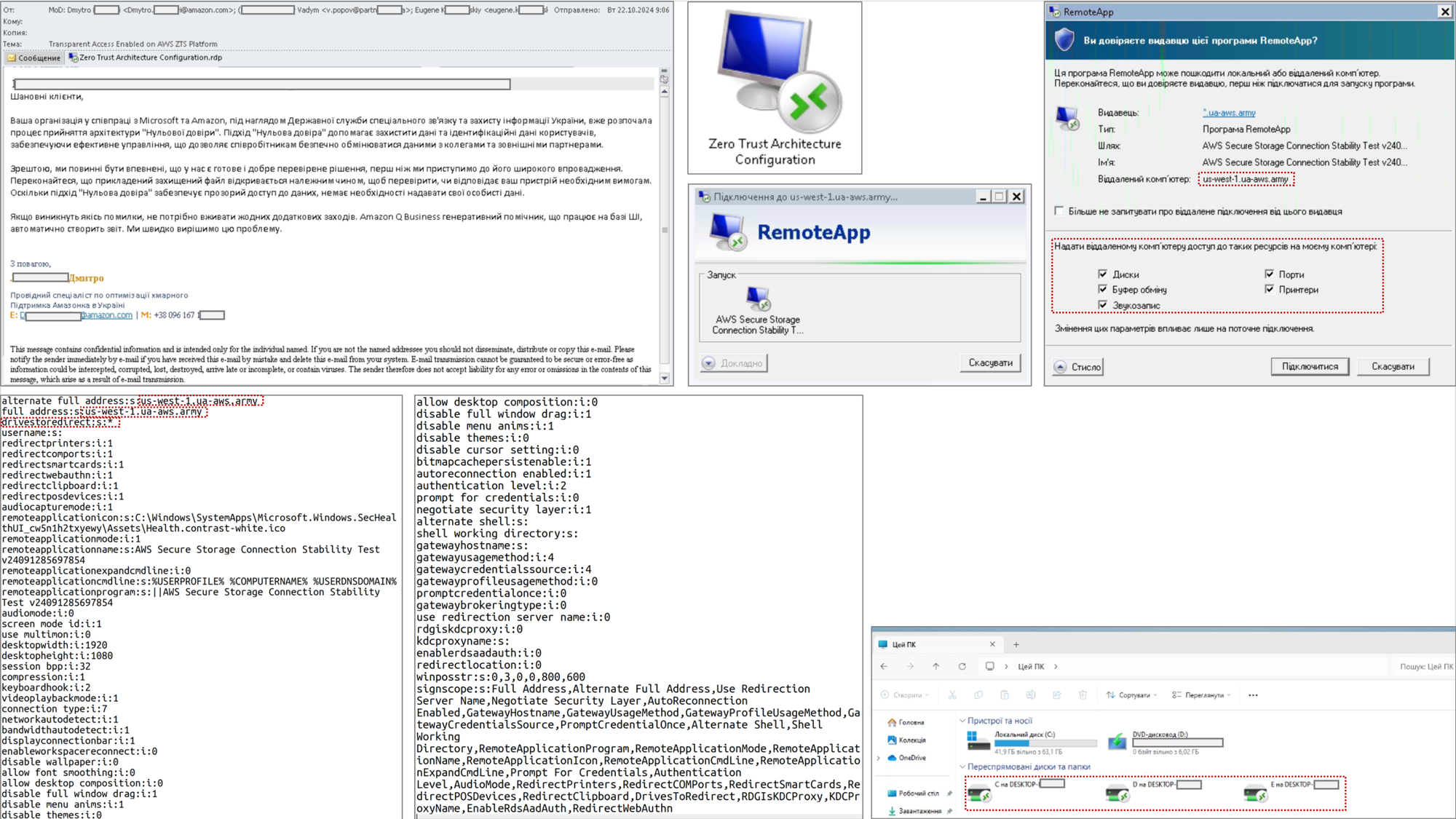1456x819 pixels.
Task: Check 'Більше не запитувати' checkbox
Action: coord(1059,211)
